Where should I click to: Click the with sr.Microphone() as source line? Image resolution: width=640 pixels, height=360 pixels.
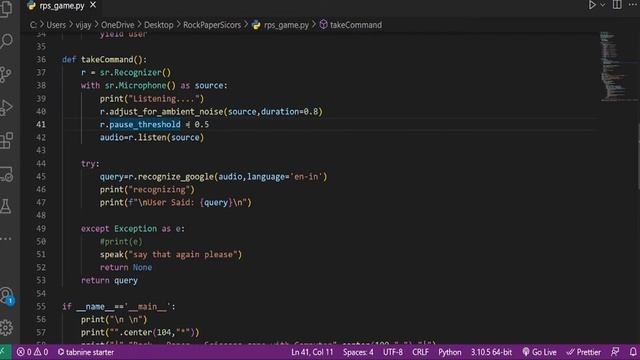click(x=154, y=86)
